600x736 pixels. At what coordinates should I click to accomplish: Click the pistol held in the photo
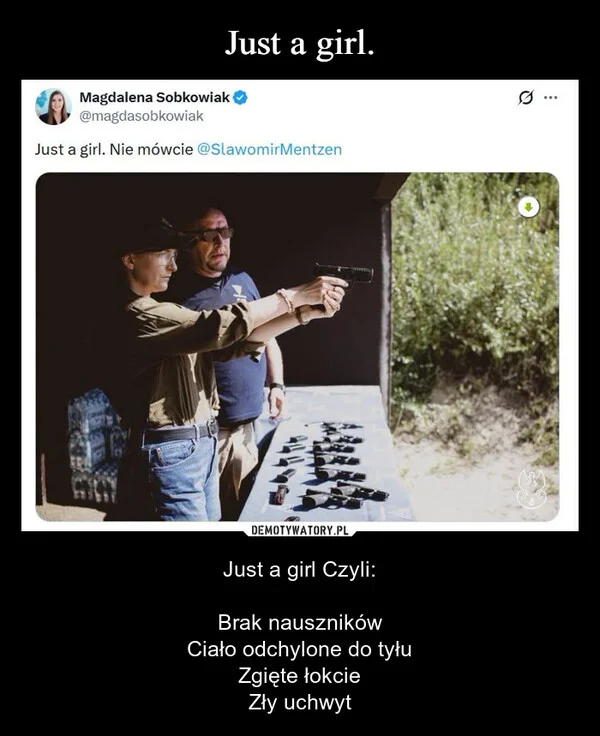(343, 274)
